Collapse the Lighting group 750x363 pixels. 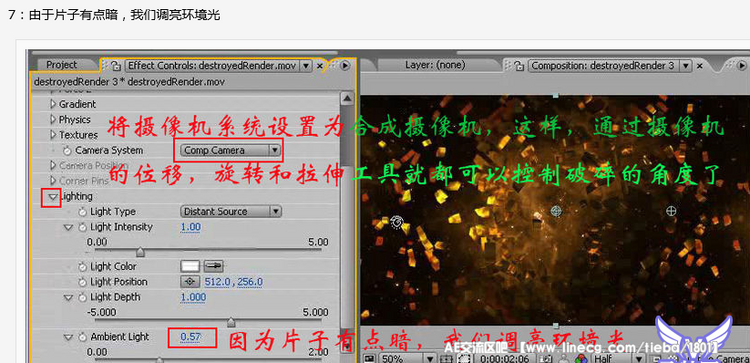coord(53,197)
